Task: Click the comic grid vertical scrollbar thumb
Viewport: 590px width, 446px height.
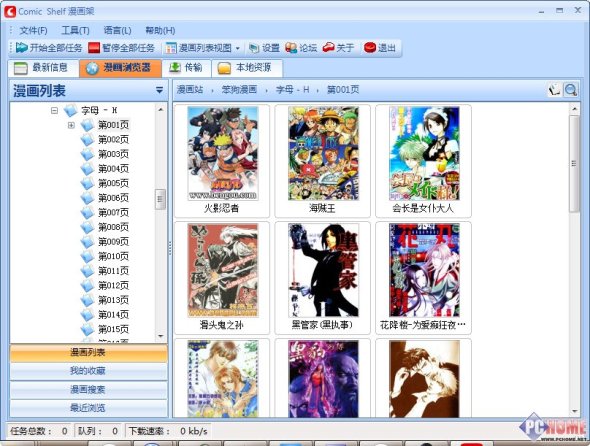Action: (x=574, y=163)
